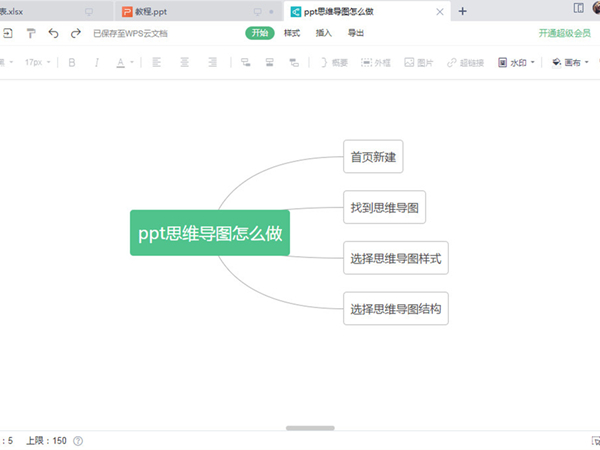The height and width of the screenshot is (450, 600).
Task: Open the font color picker
Action: (x=123, y=62)
